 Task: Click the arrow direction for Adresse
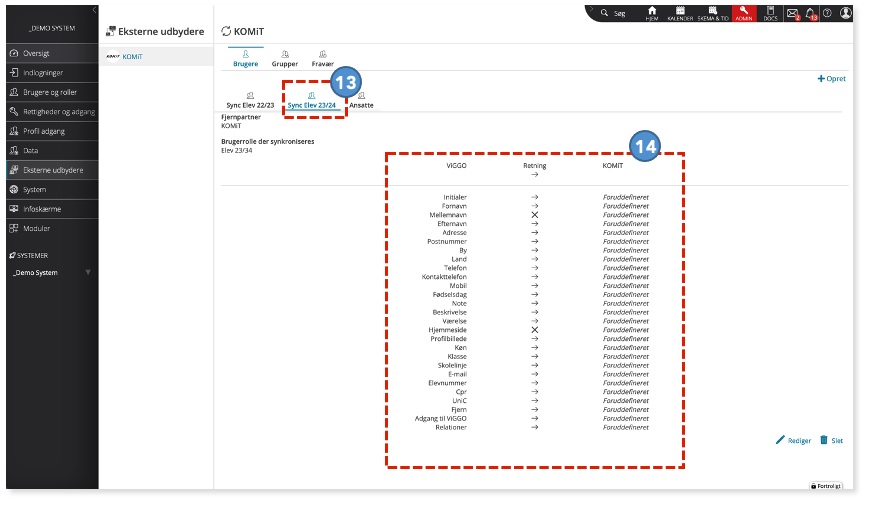(x=534, y=233)
